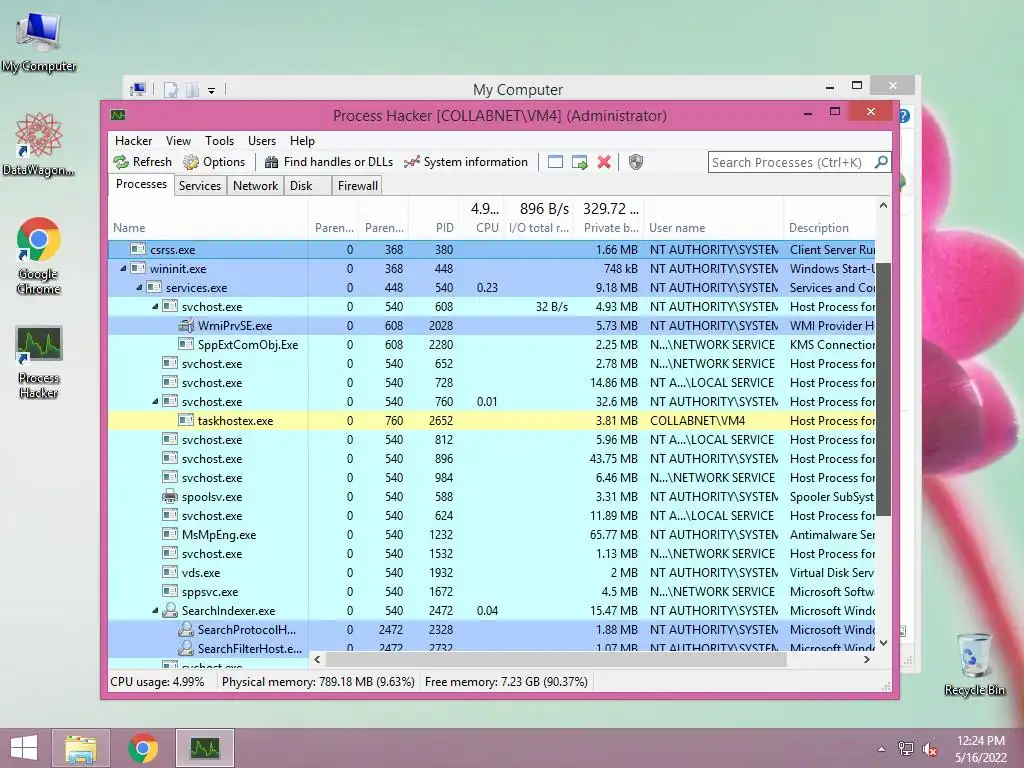
Task: Open File Explorer from the taskbar
Action: pos(81,748)
